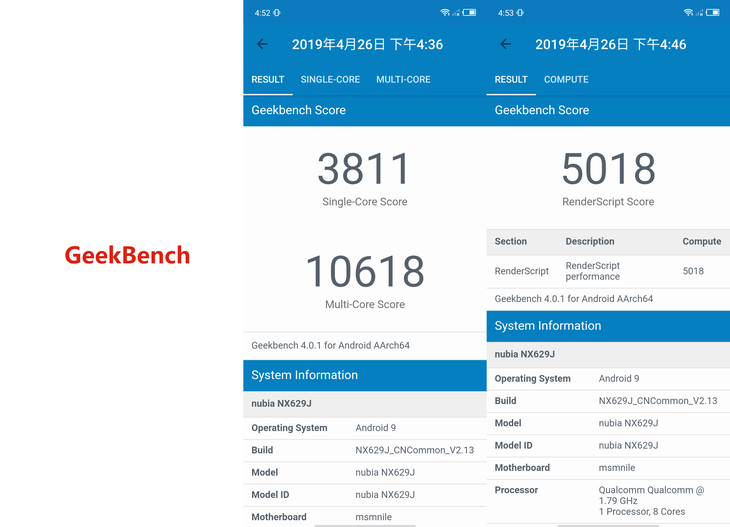The image size is (730, 527).
Task: Select RESULT tab in right screen
Action: click(x=511, y=80)
